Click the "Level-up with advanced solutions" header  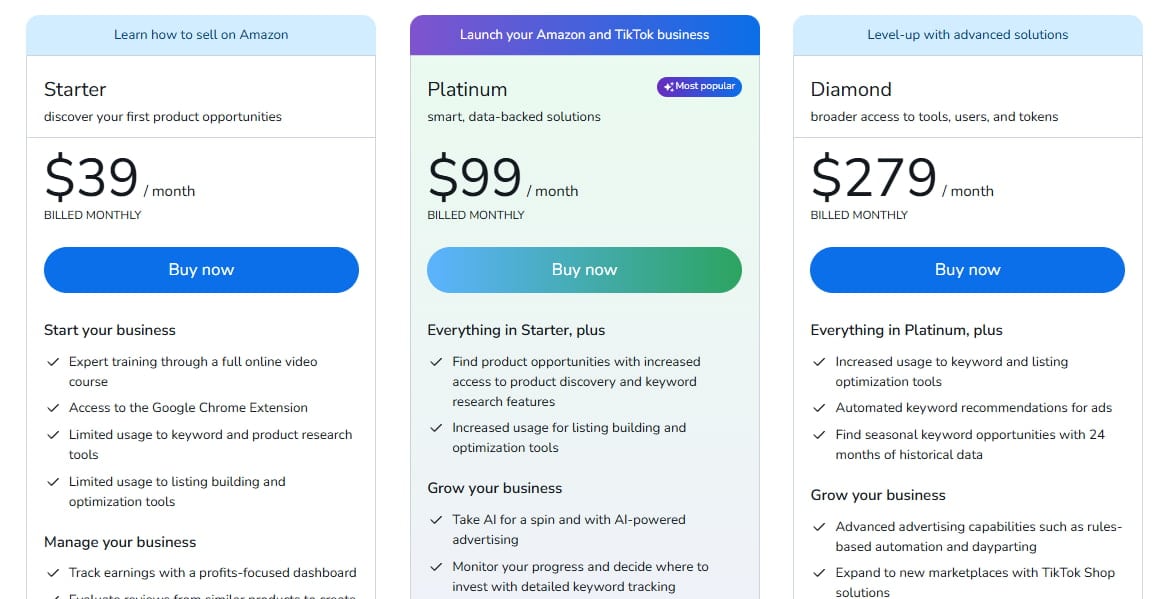tap(966, 34)
